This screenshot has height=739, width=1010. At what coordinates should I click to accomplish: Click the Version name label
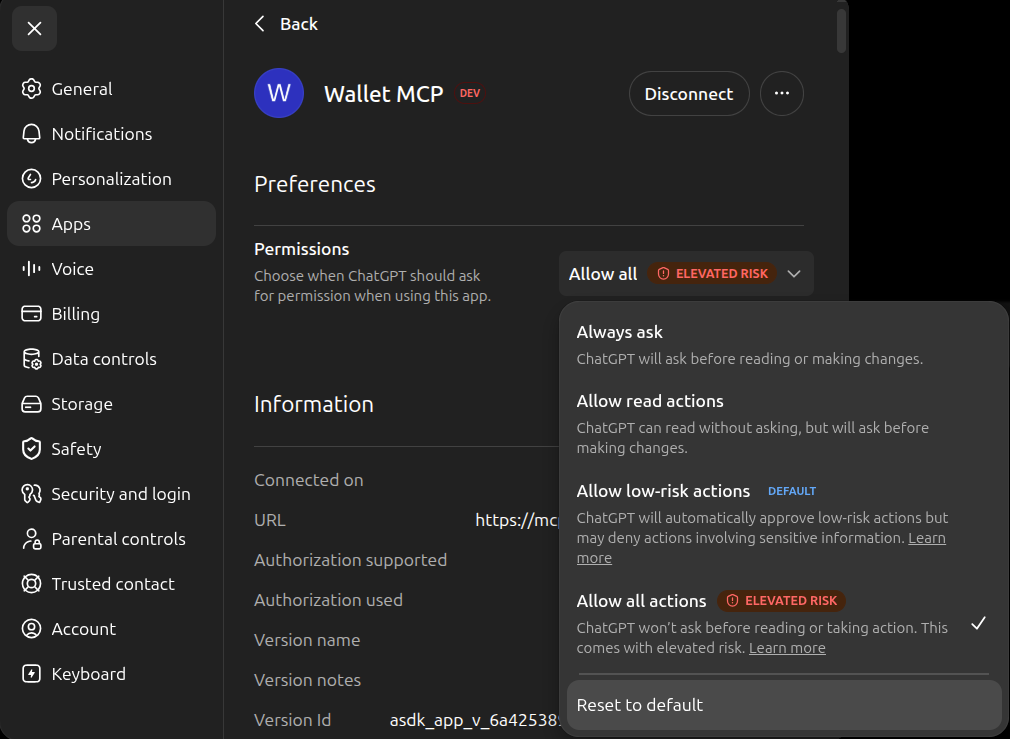tap(307, 640)
